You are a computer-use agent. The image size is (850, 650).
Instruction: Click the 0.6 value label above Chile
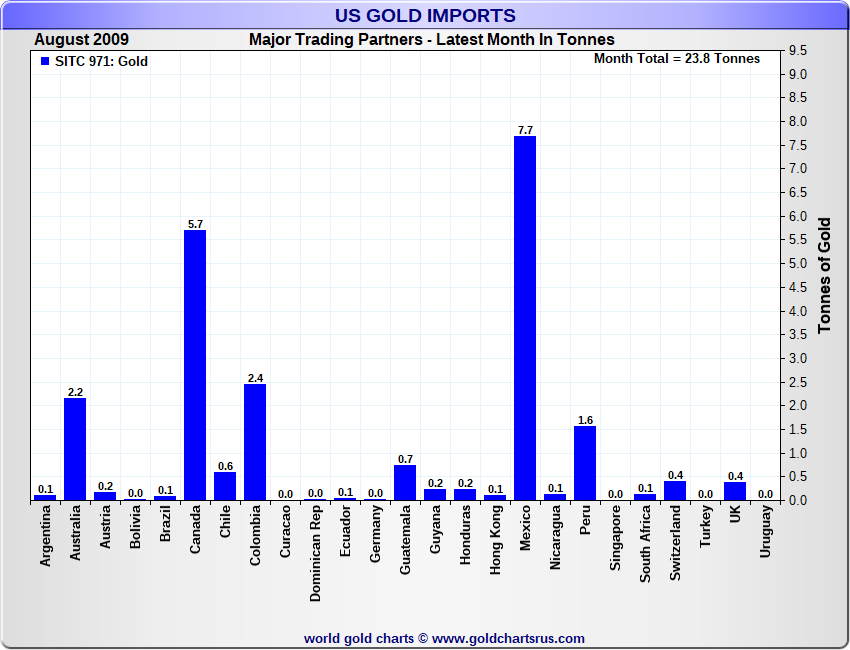(226, 466)
